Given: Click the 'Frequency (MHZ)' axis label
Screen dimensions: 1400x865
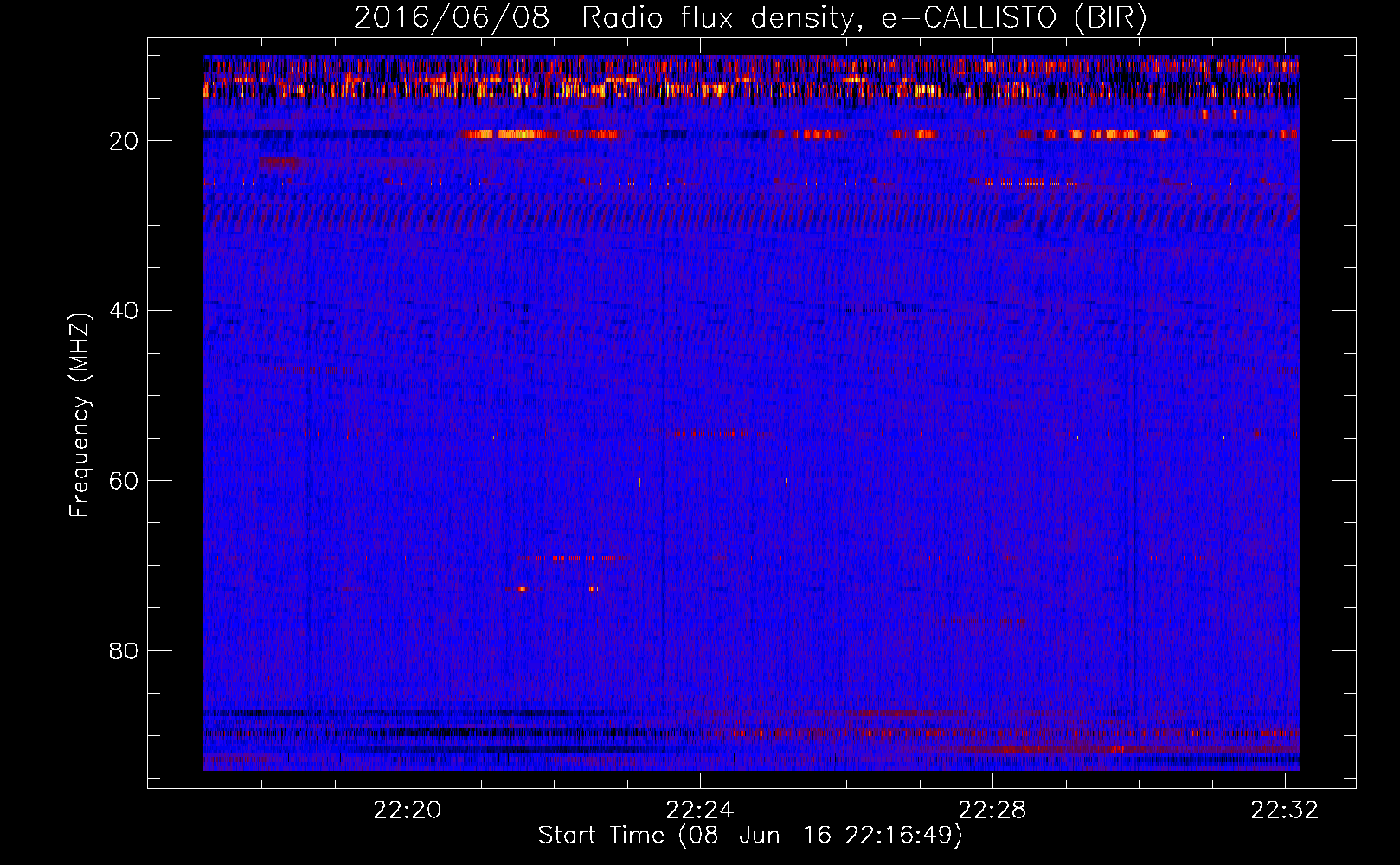Looking at the screenshot, I should pos(80,415).
